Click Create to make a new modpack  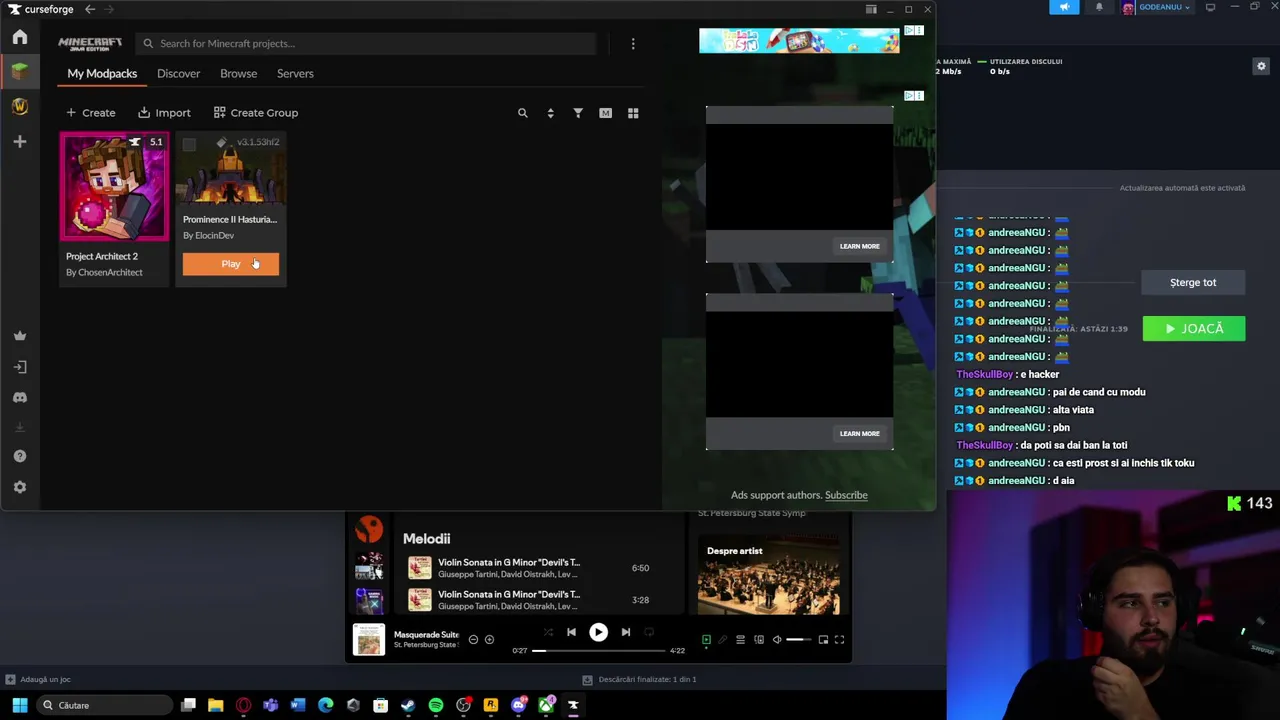(91, 113)
